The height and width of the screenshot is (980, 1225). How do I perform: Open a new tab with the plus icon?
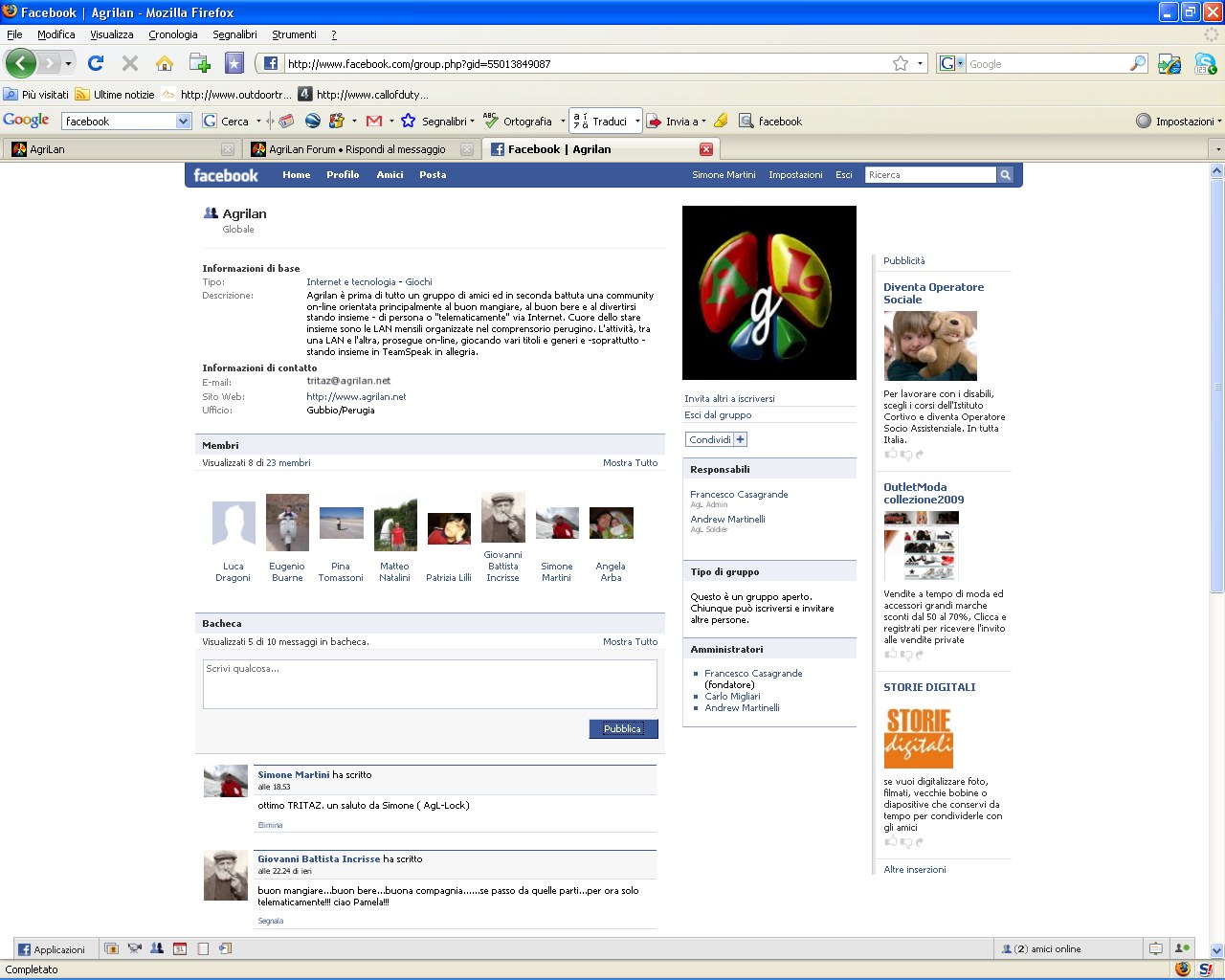click(200, 63)
